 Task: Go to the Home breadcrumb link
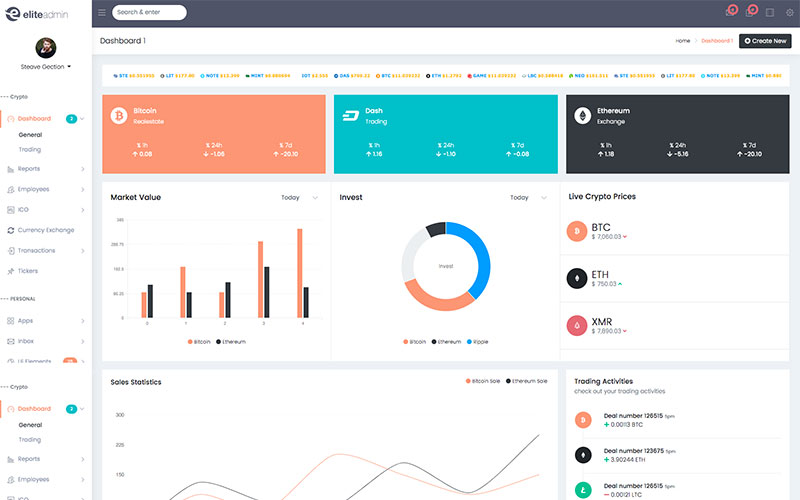683,41
